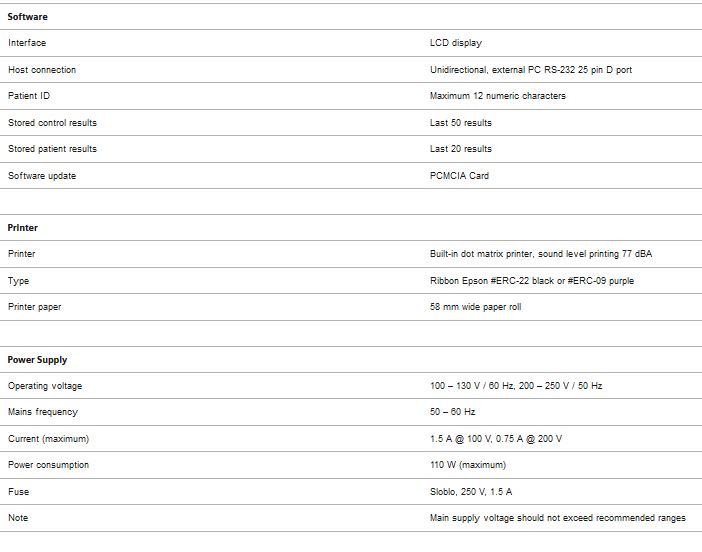Click the 58 mm wide paper roll text
The width and height of the screenshot is (702, 552).
pos(475,307)
